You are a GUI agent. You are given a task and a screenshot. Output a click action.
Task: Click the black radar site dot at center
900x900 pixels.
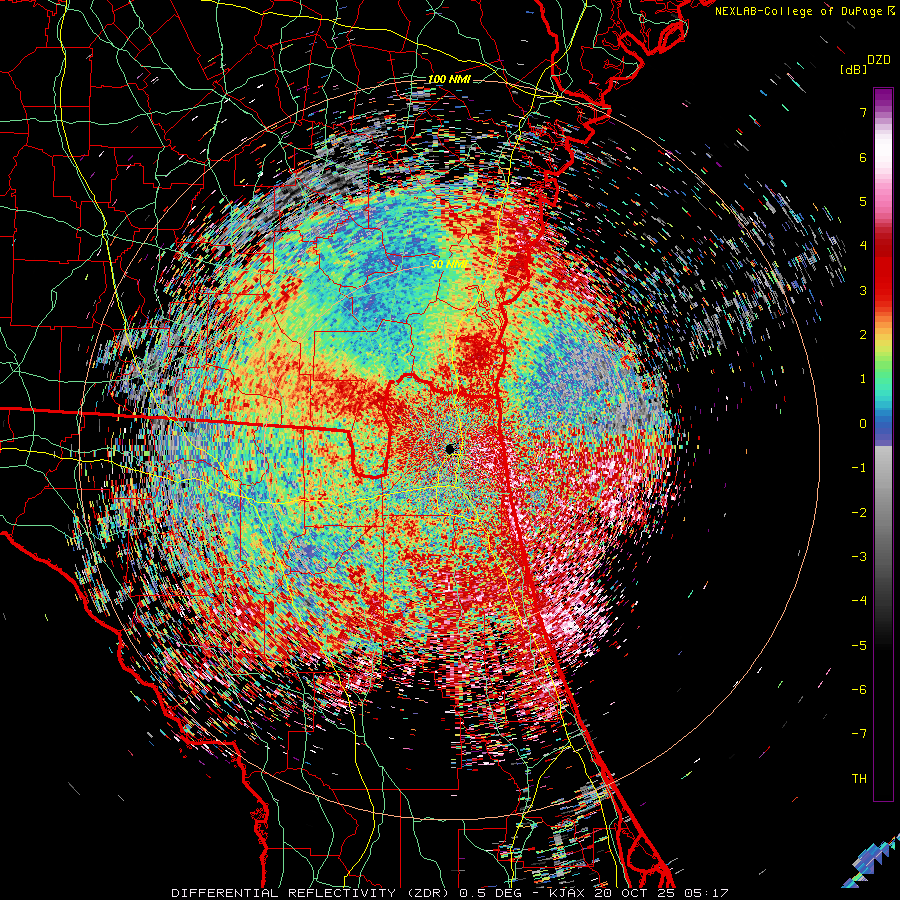point(451,448)
